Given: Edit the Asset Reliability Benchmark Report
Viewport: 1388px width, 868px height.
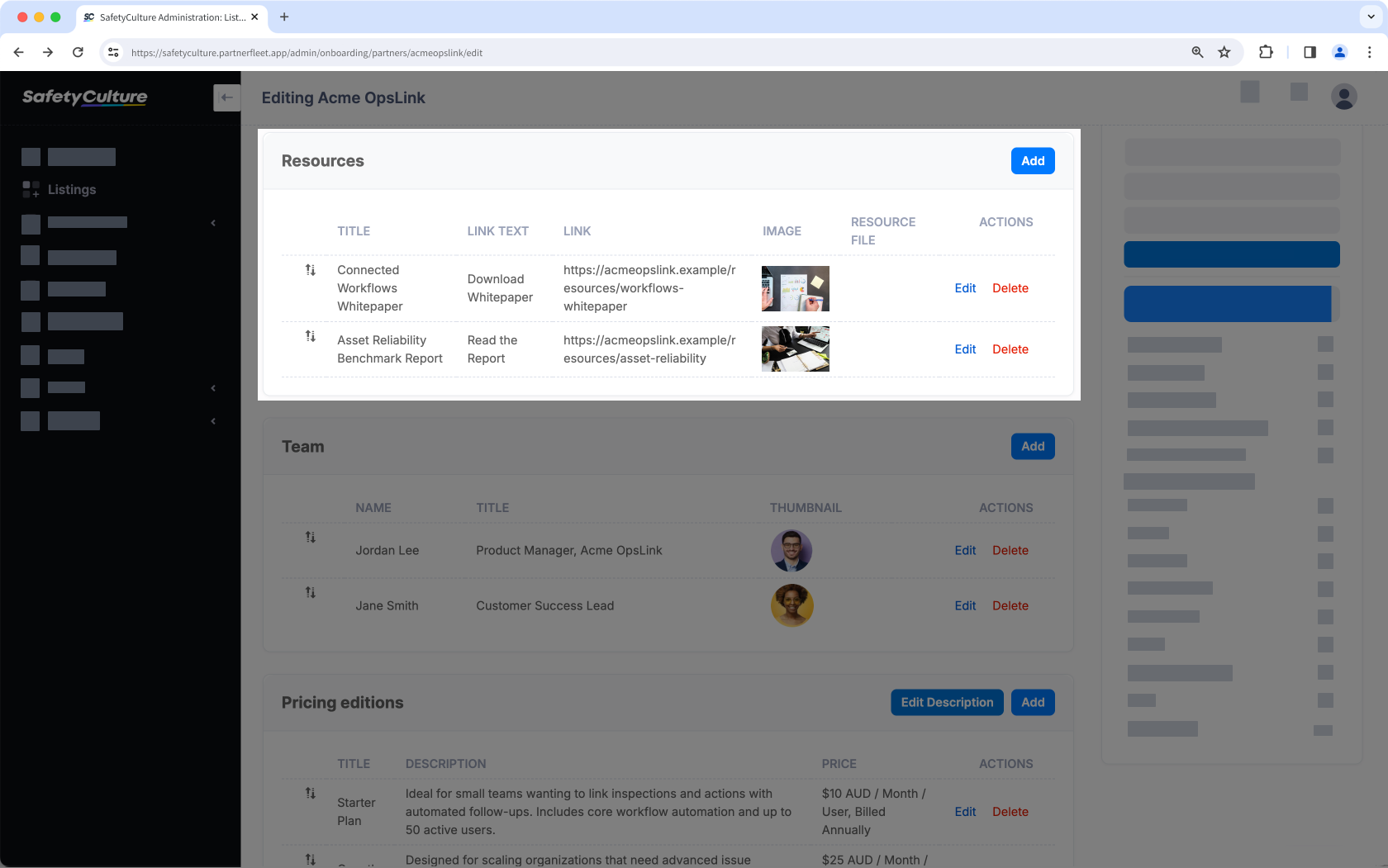Looking at the screenshot, I should (x=965, y=349).
